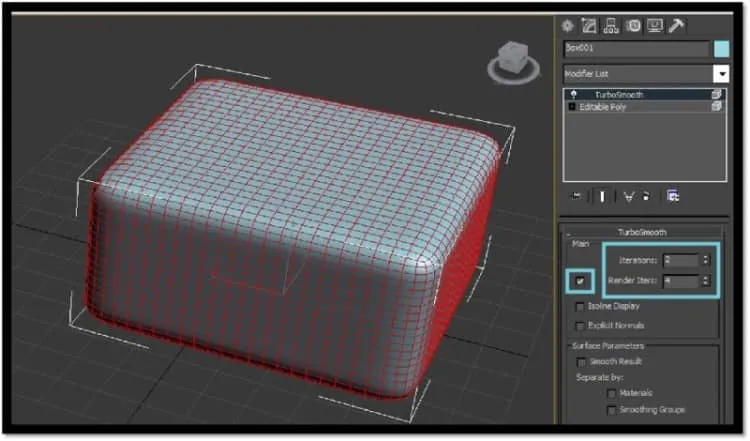The width and height of the screenshot is (750, 441).
Task: Toggle the TurboSmooth lightbulb icon
Action: pyautogui.click(x=574, y=95)
